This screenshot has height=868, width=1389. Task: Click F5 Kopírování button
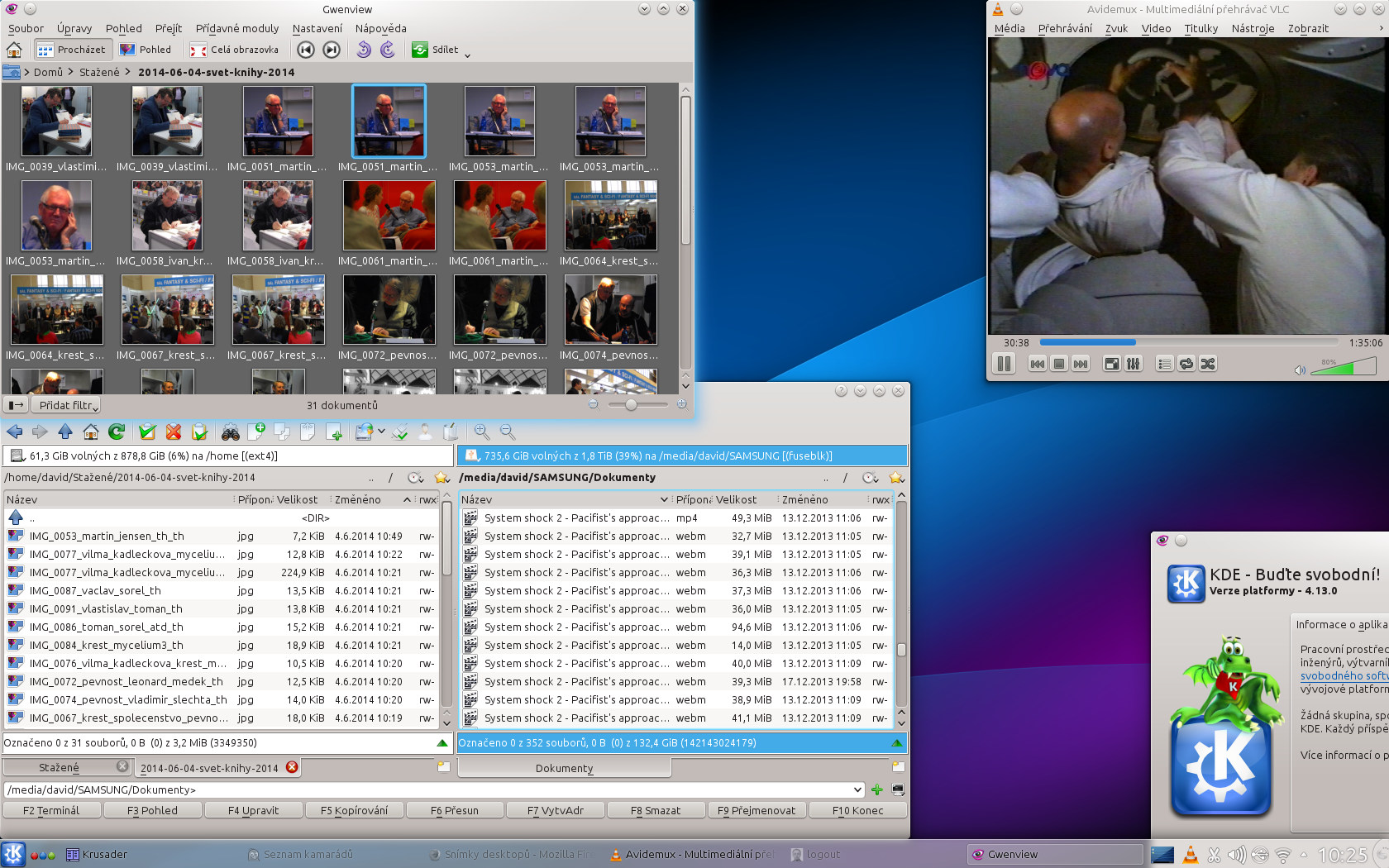tap(355, 810)
